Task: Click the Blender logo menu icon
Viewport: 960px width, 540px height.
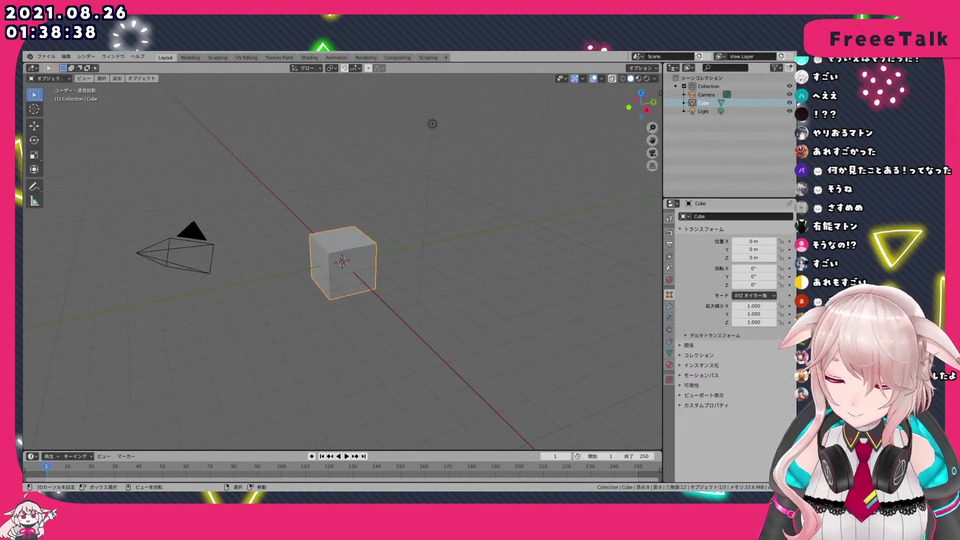Action: [29, 56]
